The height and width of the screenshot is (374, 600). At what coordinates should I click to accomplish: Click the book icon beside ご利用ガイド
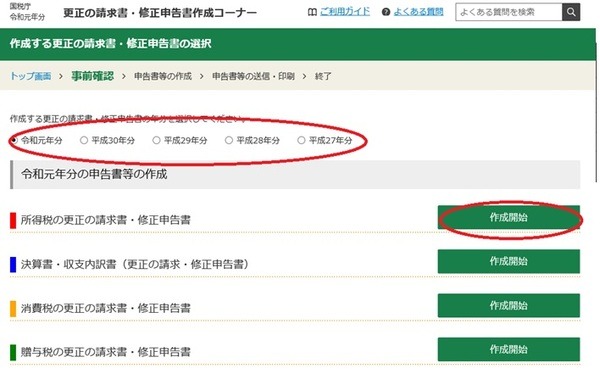point(312,12)
